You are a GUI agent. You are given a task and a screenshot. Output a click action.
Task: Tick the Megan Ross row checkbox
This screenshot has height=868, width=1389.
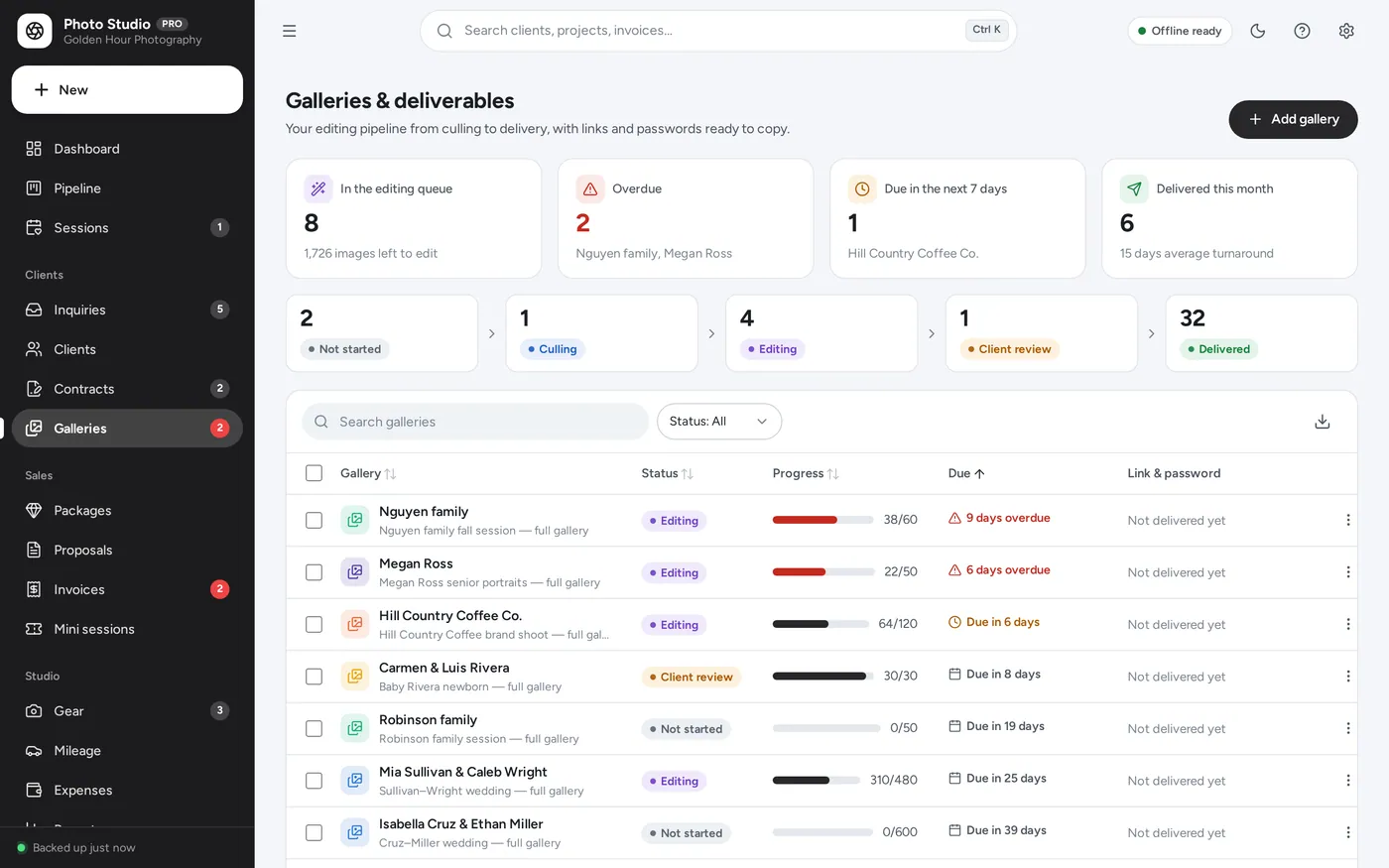[314, 572]
